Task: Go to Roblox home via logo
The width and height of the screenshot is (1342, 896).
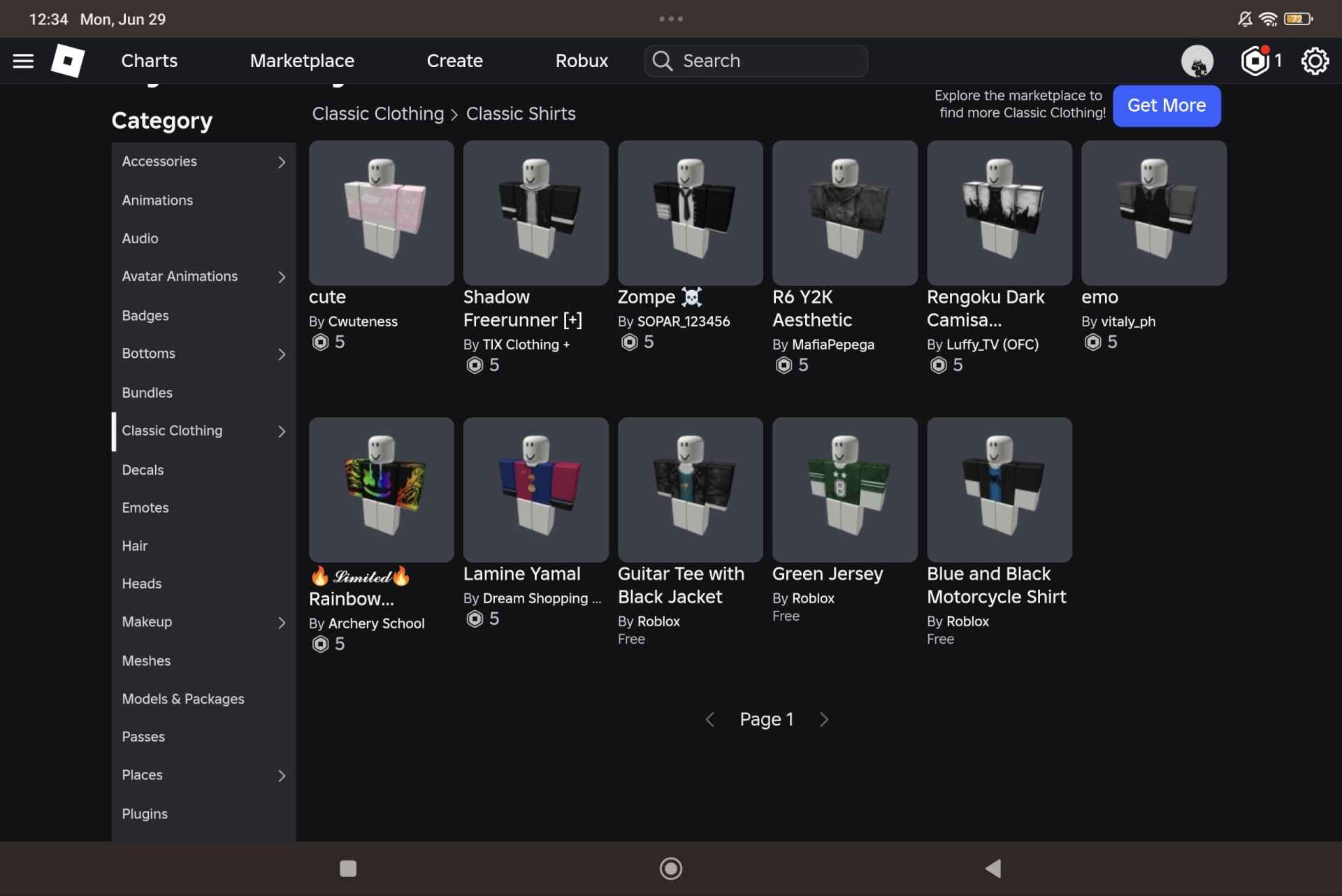Action: coord(68,61)
